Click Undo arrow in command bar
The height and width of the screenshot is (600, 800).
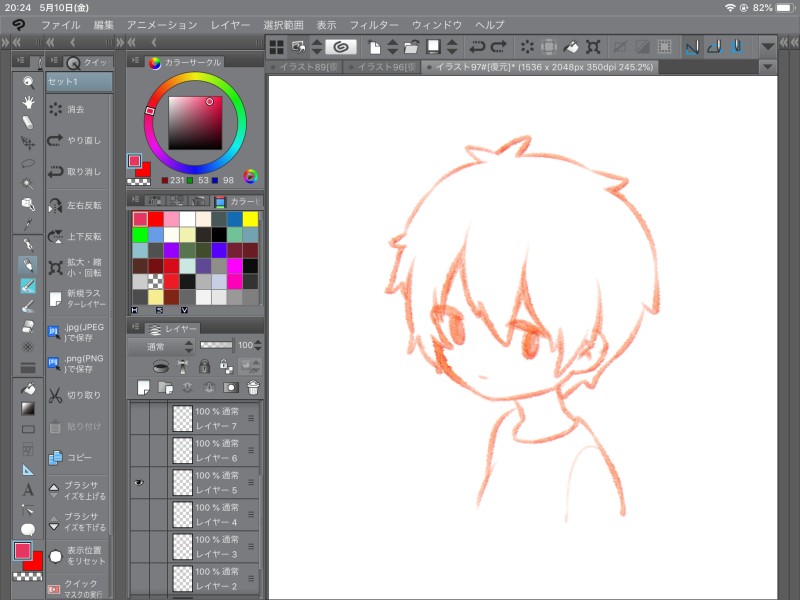477,47
